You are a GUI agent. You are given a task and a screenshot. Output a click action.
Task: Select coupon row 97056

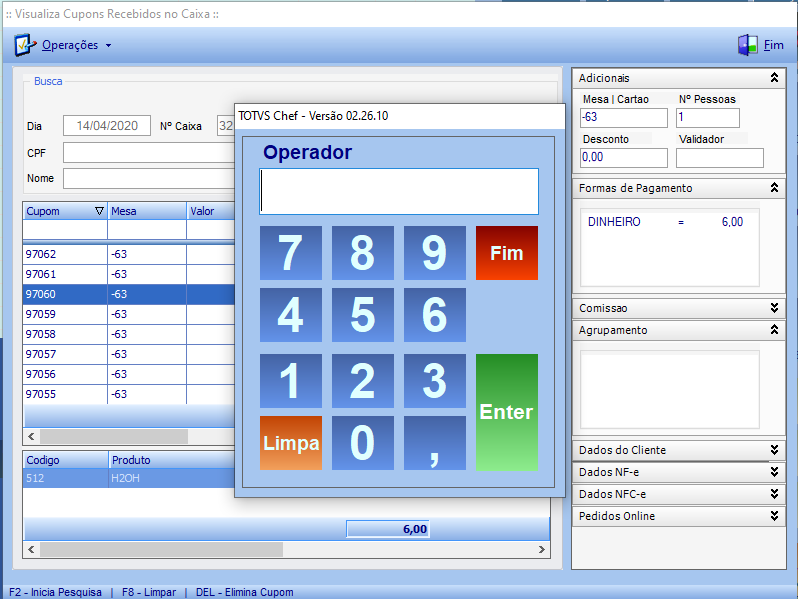click(129, 374)
